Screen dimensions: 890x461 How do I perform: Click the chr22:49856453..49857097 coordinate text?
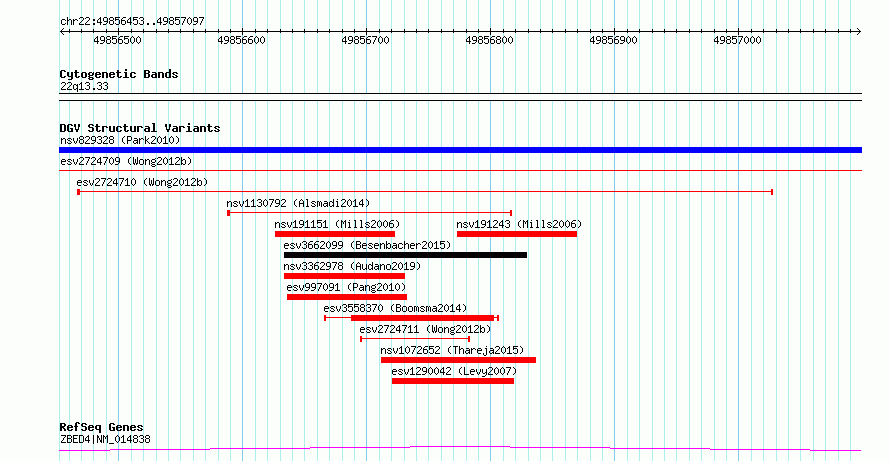click(x=132, y=22)
